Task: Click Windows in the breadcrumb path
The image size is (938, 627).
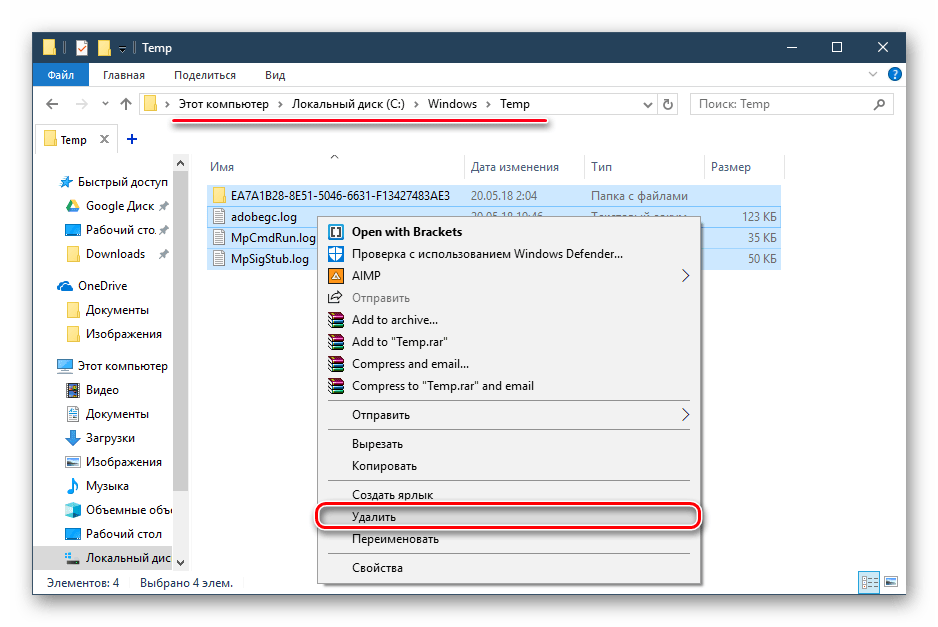Action: point(452,104)
